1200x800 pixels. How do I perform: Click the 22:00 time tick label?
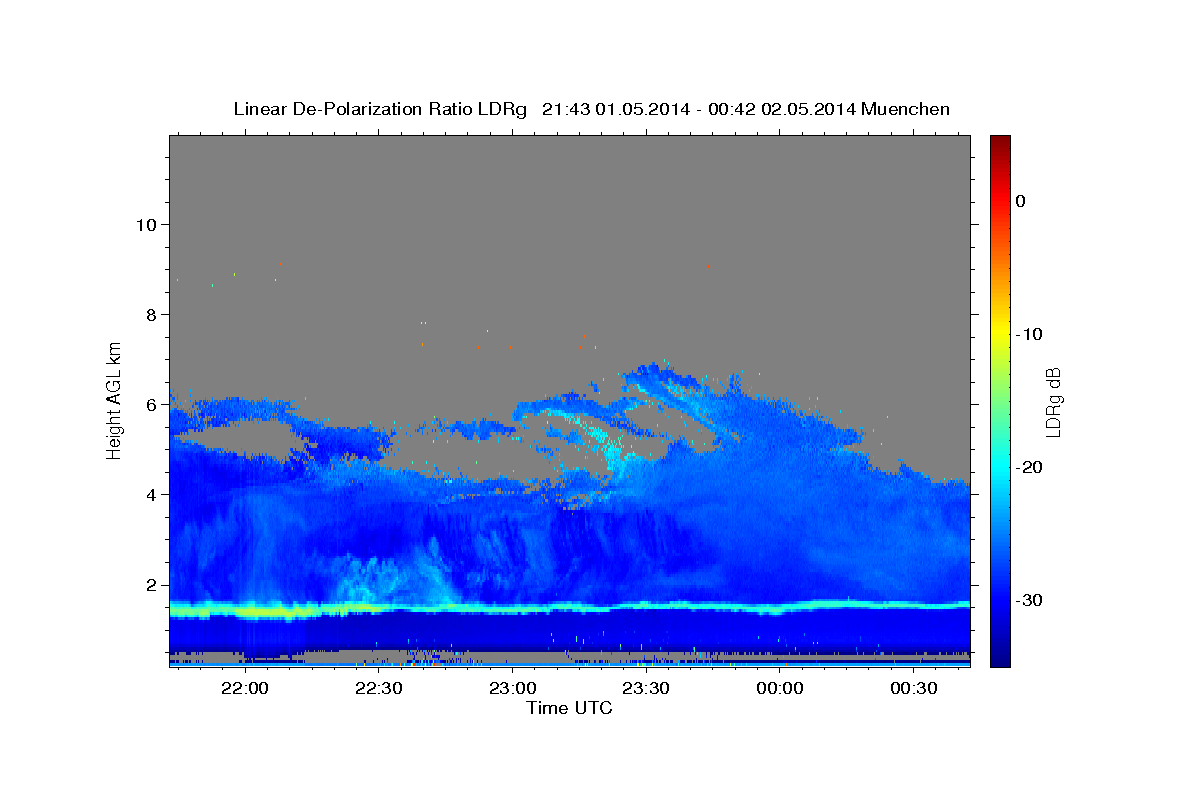(x=244, y=689)
